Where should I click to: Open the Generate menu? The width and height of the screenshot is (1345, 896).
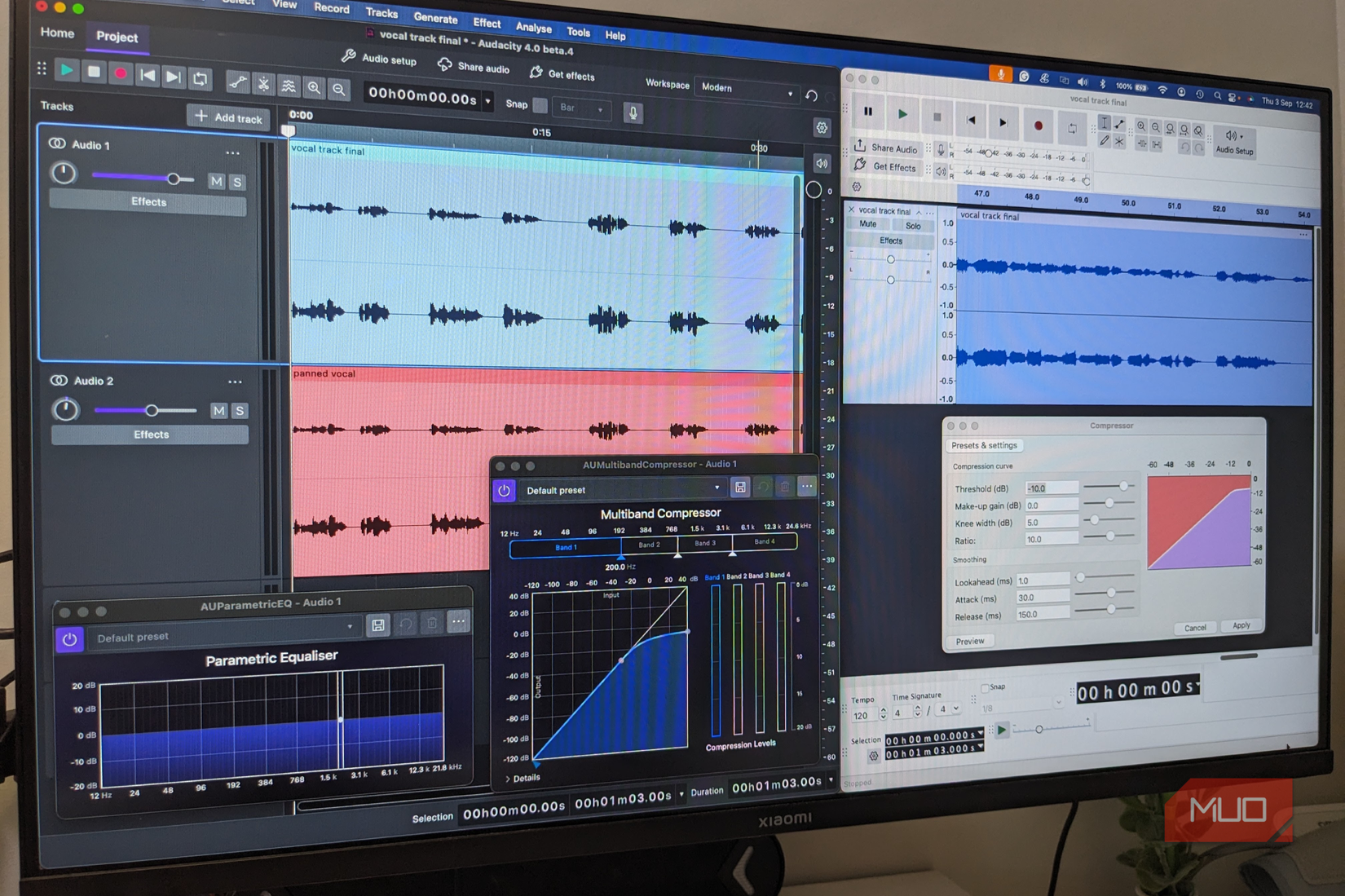[x=435, y=18]
